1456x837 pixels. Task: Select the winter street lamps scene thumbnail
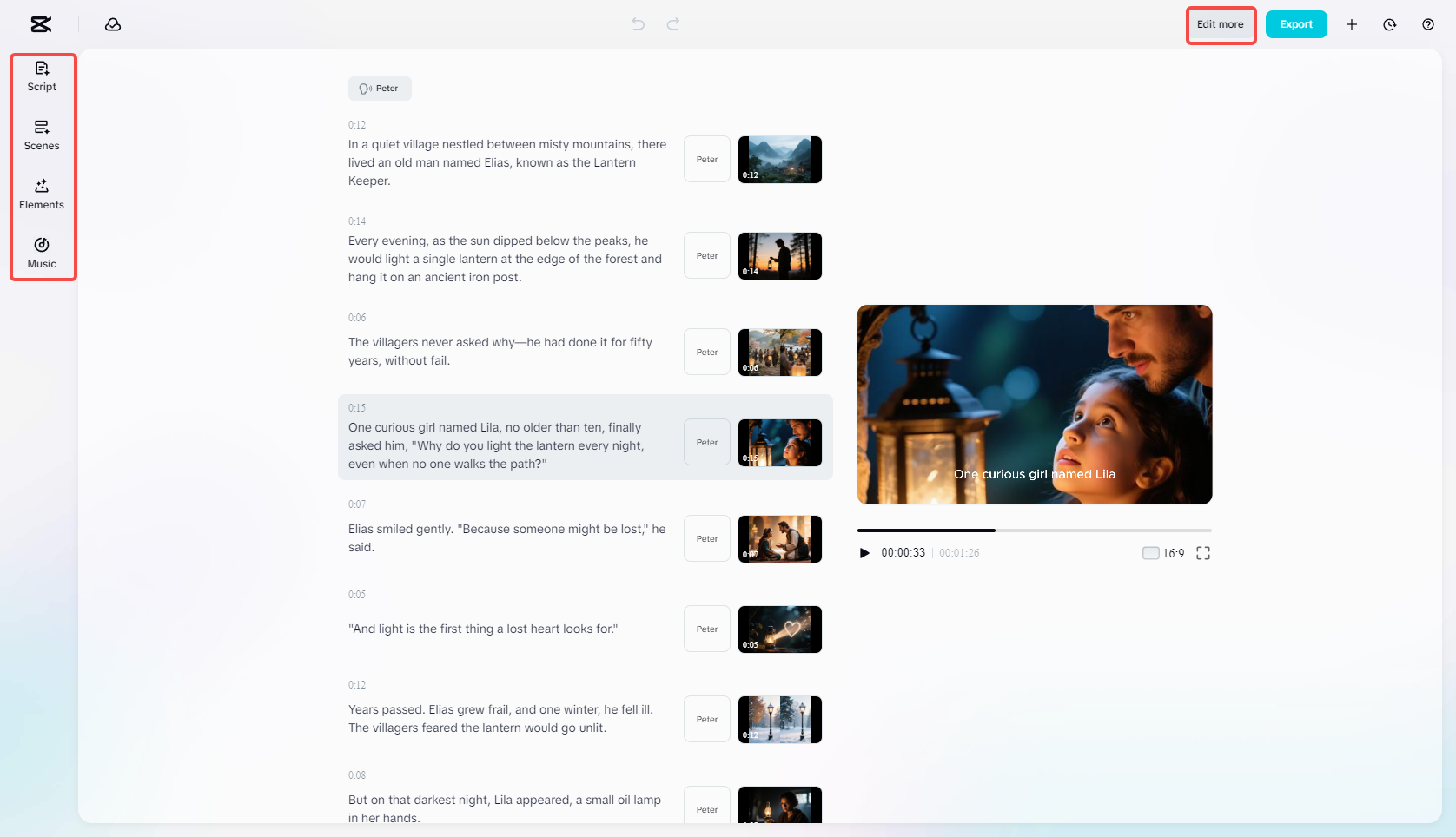click(780, 720)
